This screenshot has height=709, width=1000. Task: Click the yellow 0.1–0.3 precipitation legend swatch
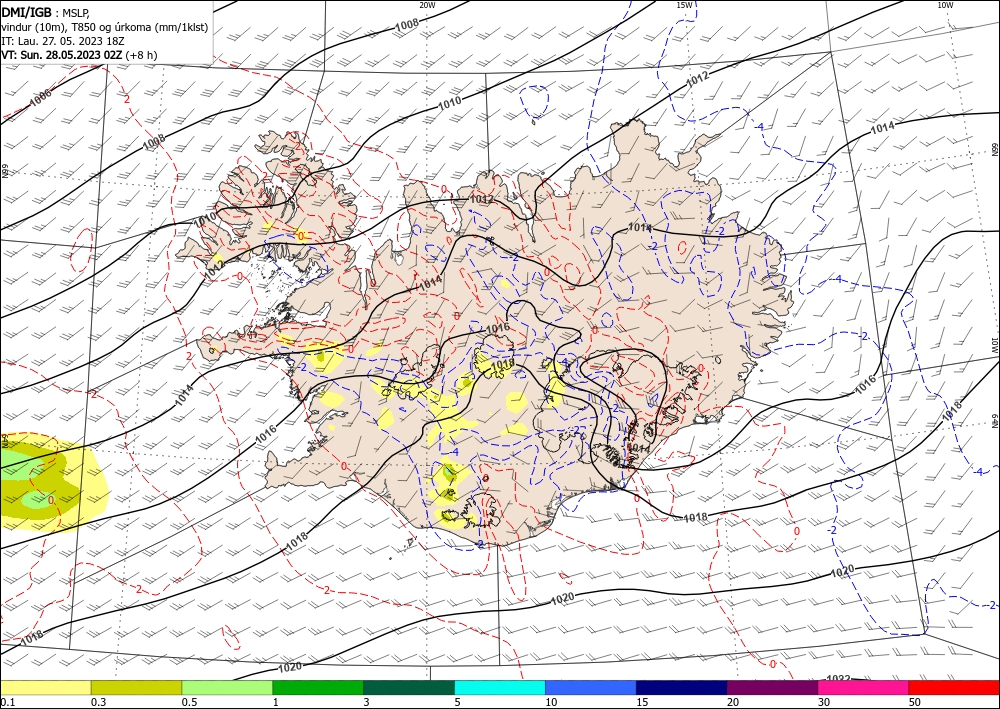pos(45,688)
